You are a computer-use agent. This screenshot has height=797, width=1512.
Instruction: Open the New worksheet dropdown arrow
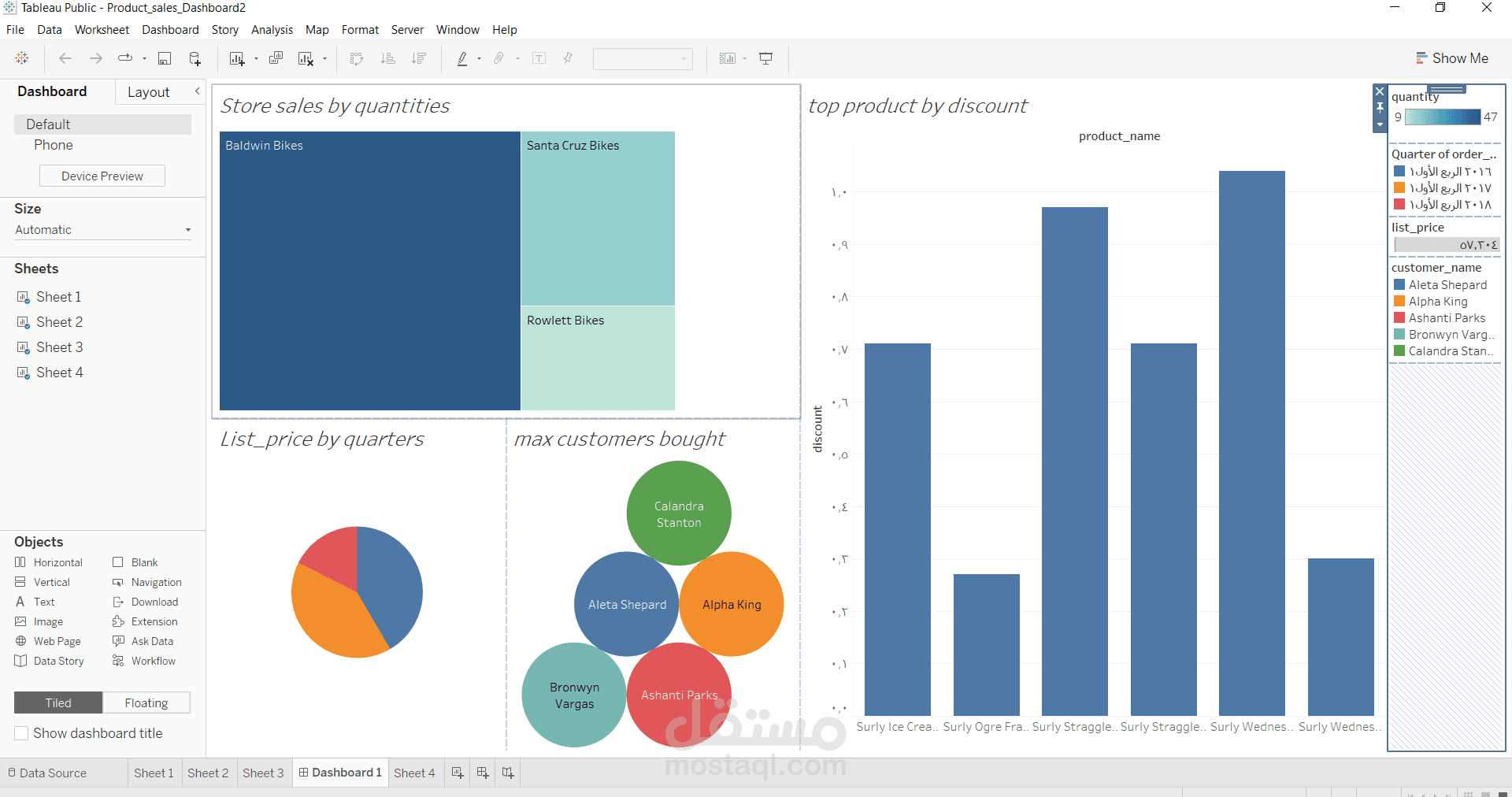256,58
